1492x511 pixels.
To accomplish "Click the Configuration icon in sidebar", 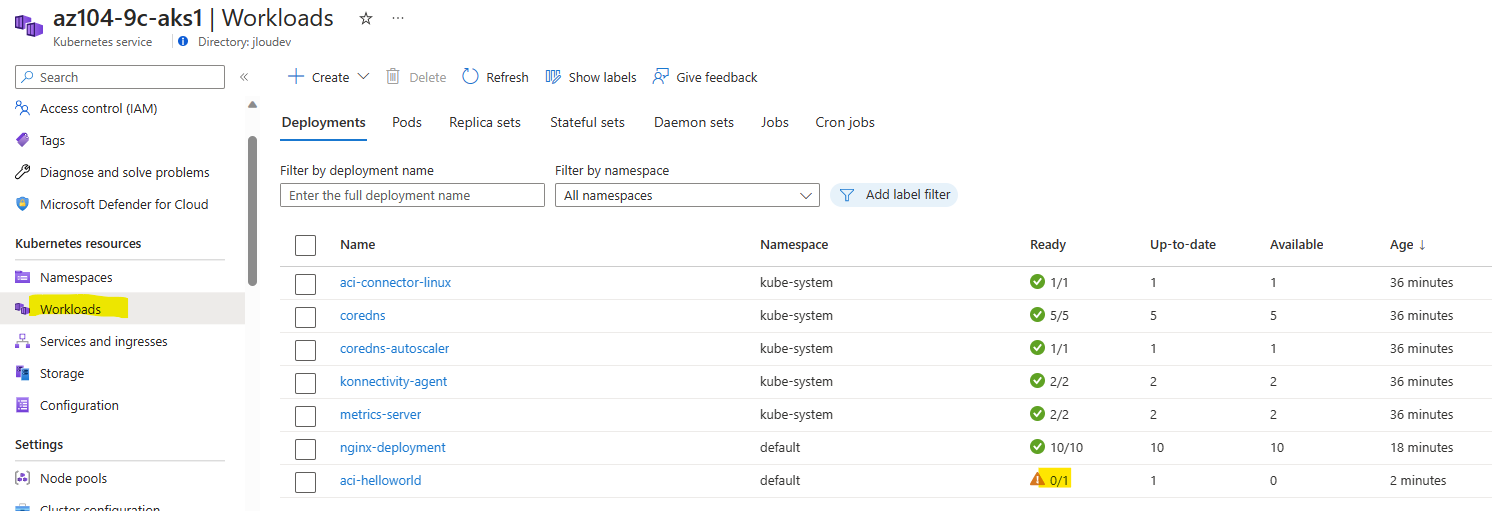I will (x=23, y=405).
